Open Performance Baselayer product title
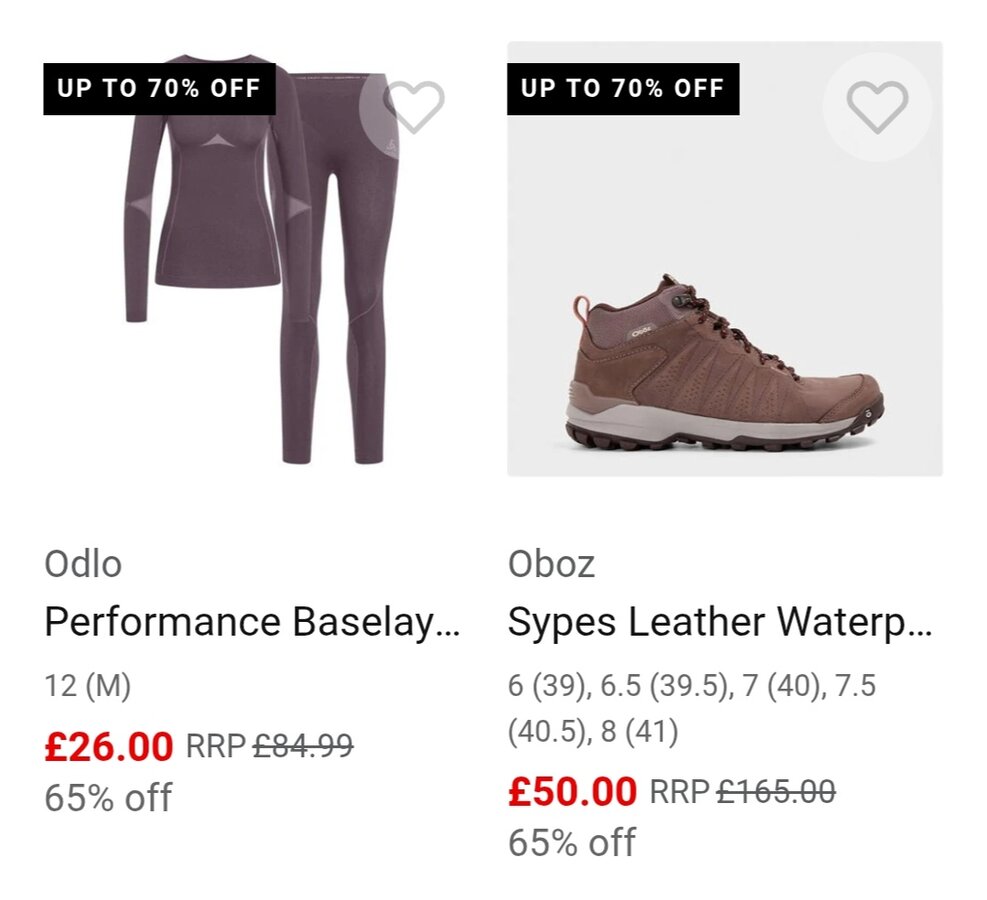 coord(252,623)
